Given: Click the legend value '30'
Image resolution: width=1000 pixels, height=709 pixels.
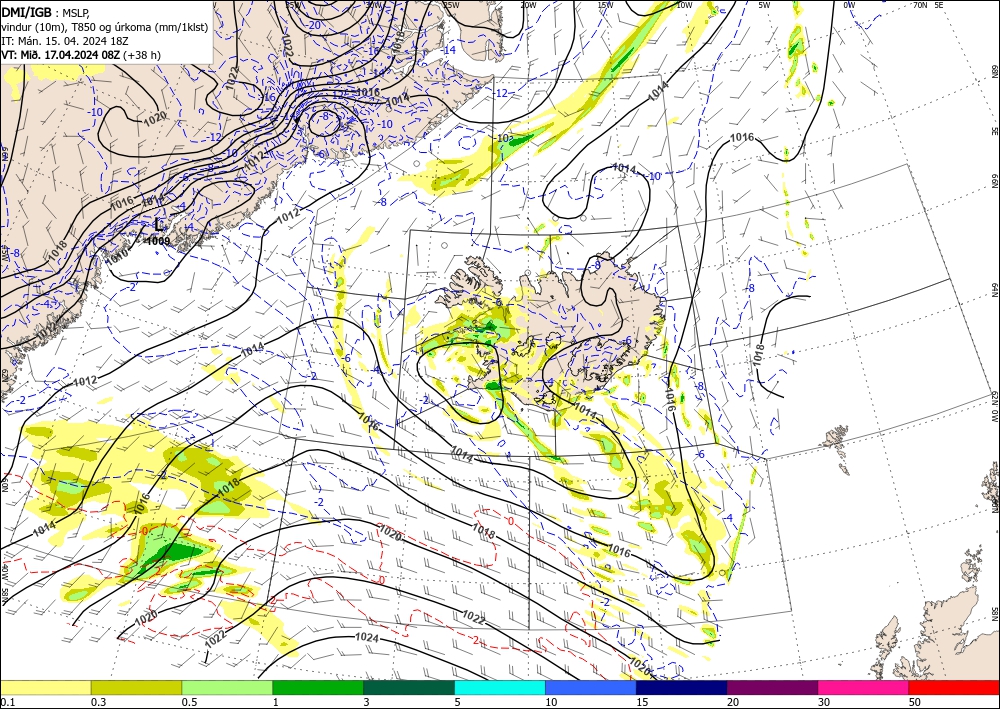Looking at the screenshot, I should [x=824, y=702].
